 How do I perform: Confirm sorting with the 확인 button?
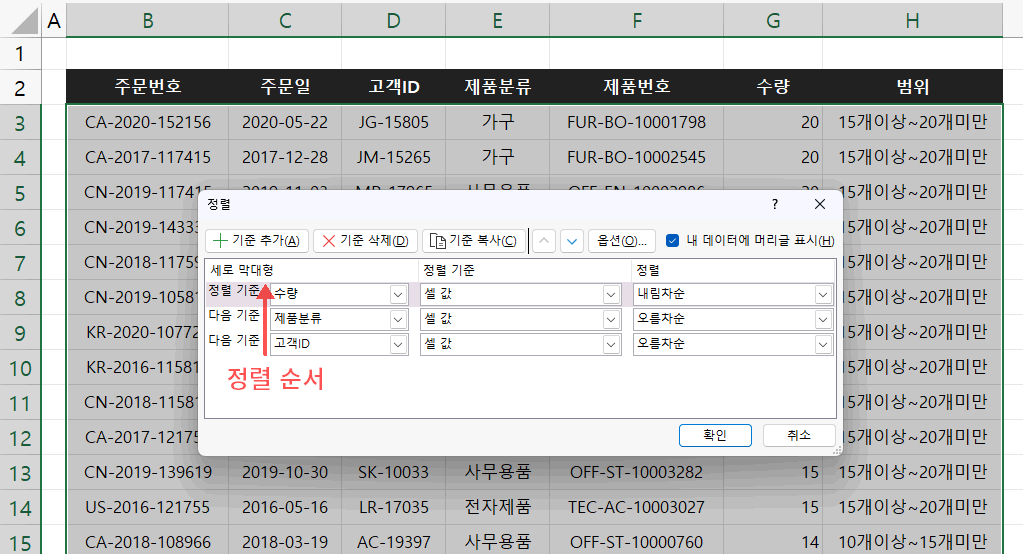tap(715, 435)
